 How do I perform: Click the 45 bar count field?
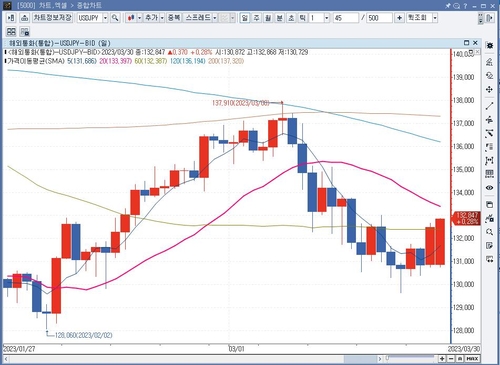[x=346, y=18]
